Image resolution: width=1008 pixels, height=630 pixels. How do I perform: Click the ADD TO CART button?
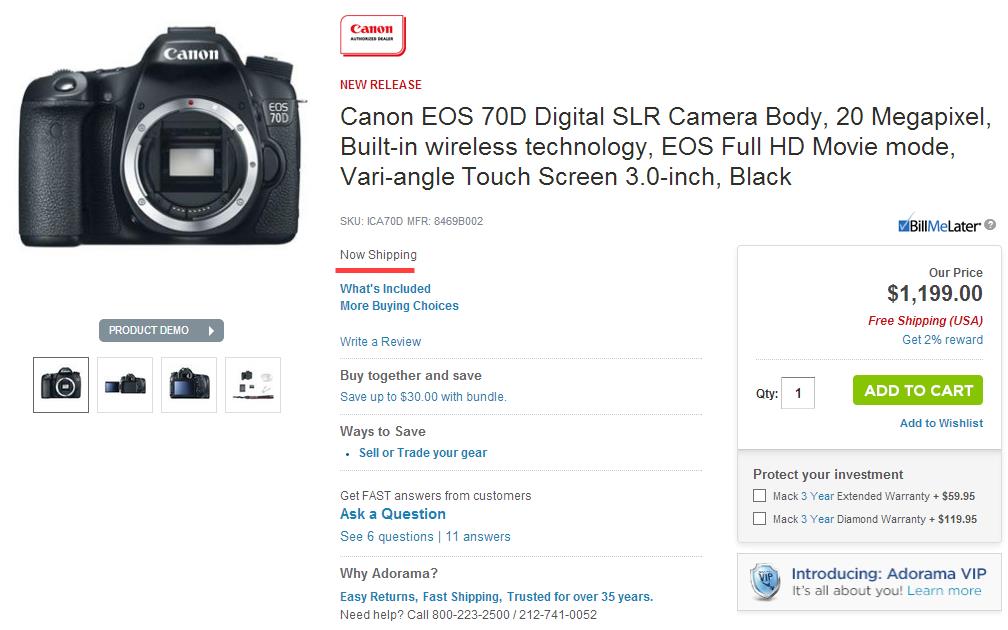pyautogui.click(x=917, y=390)
